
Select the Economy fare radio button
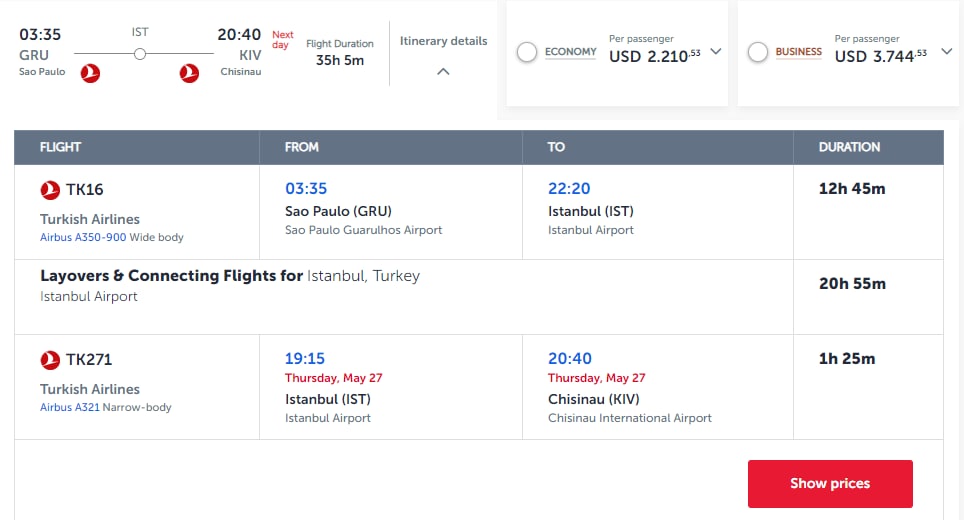[x=527, y=52]
